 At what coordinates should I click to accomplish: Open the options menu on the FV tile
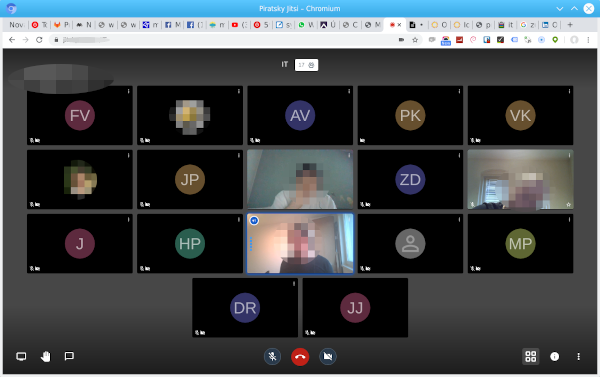(x=129, y=91)
